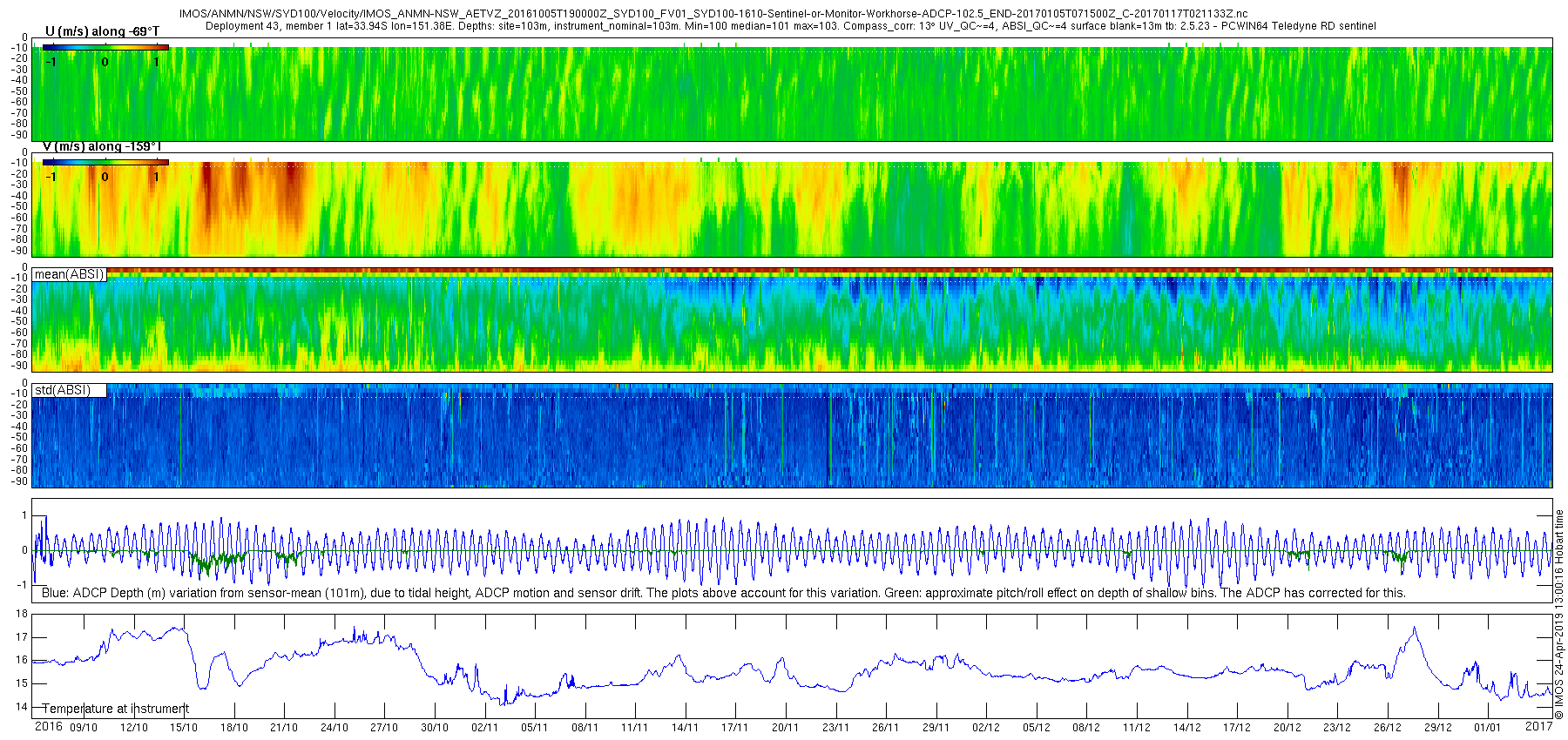
Task: Click the 02/11 date tick label
Action: point(484,728)
